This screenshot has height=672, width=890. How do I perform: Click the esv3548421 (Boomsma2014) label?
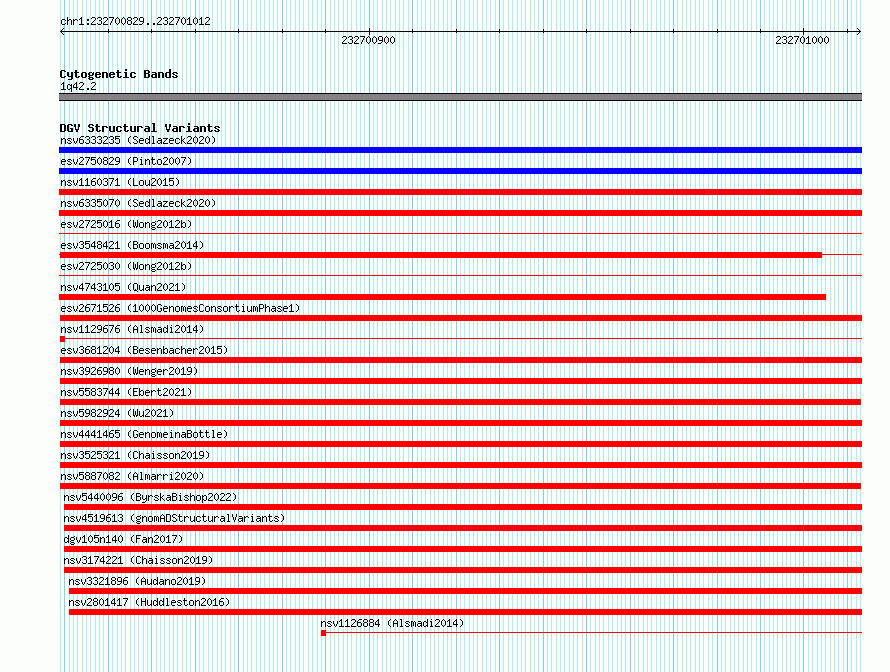click(132, 245)
